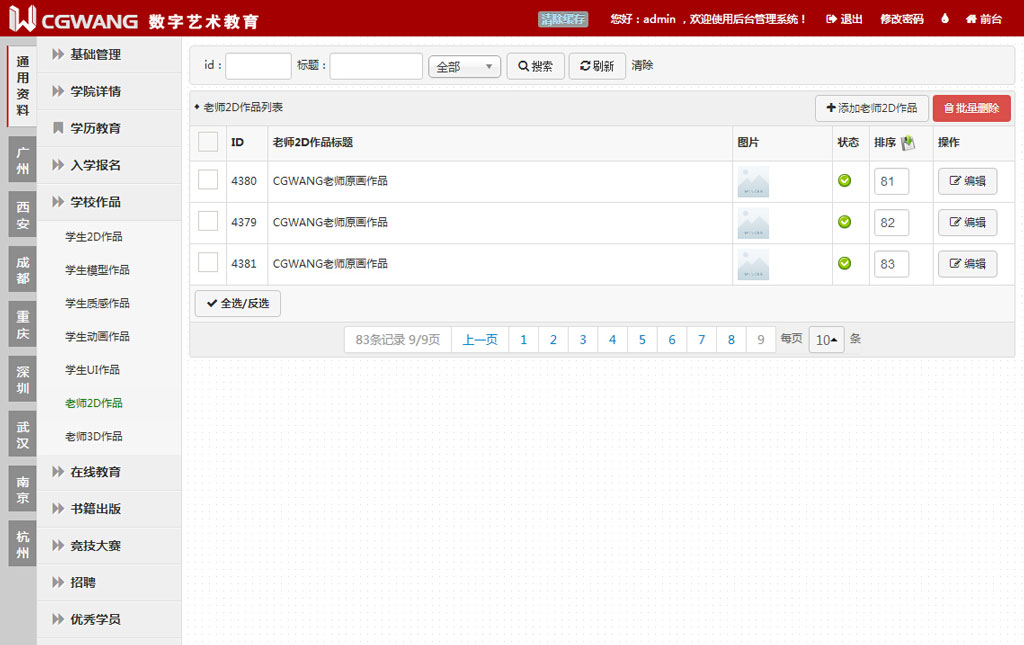Open the image thumbnail for ID 4381

tap(753, 265)
